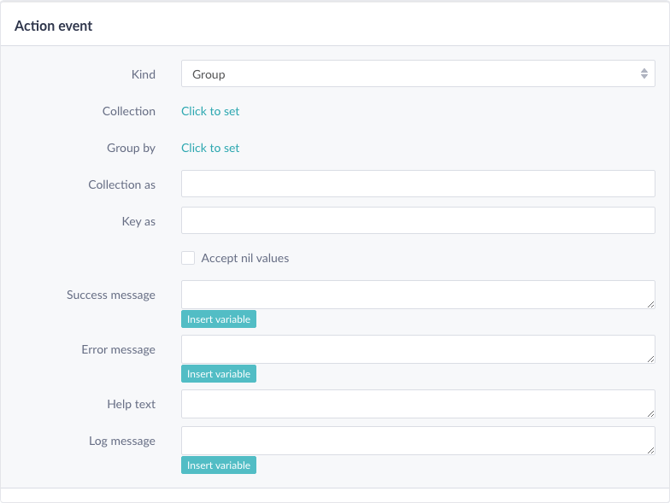
Task: Click the Kind dropdown arrow indicator
Action: (x=644, y=74)
